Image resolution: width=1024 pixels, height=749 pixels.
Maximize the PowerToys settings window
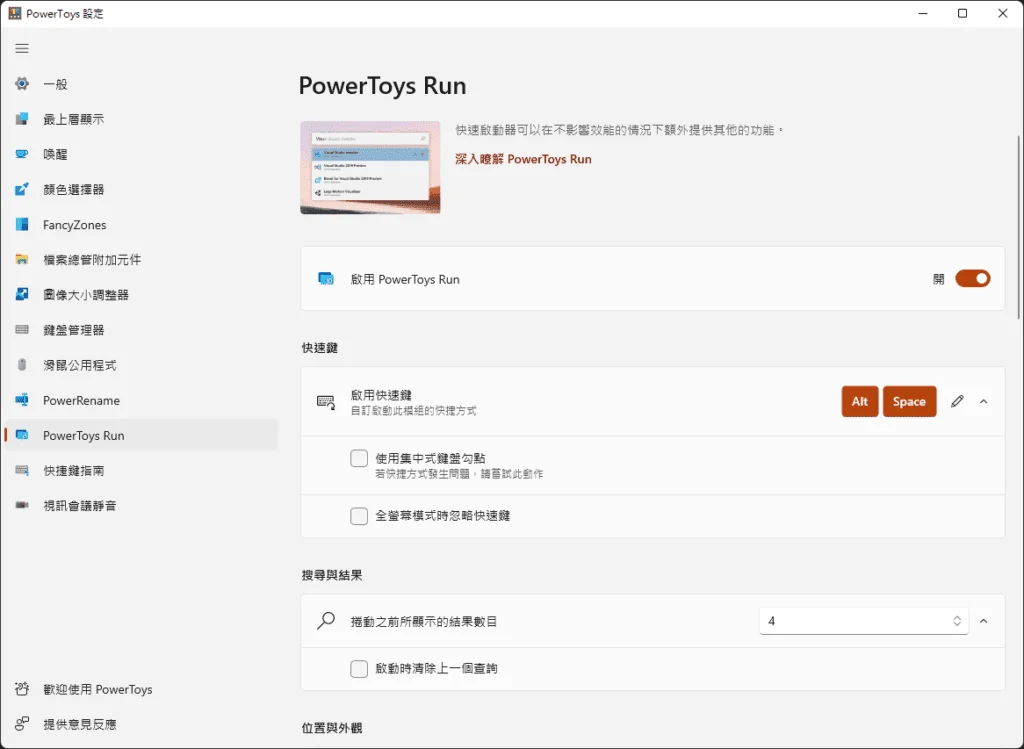click(962, 14)
